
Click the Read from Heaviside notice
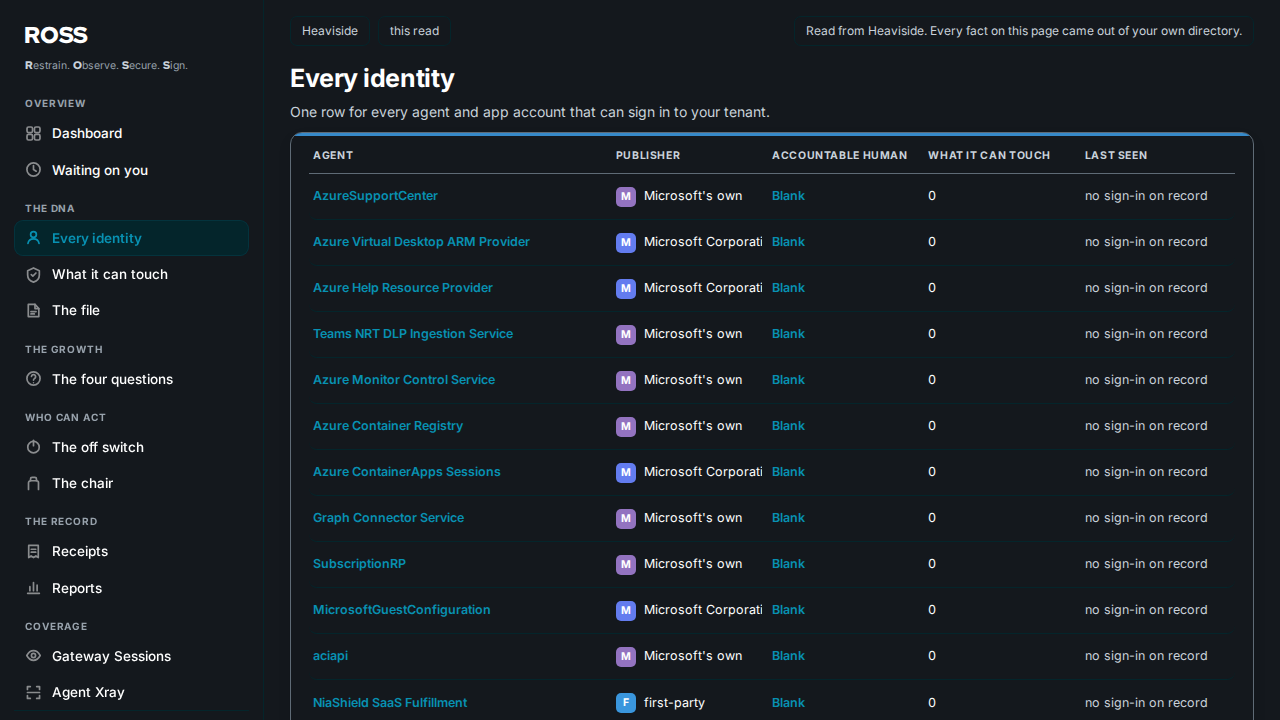(x=1024, y=31)
